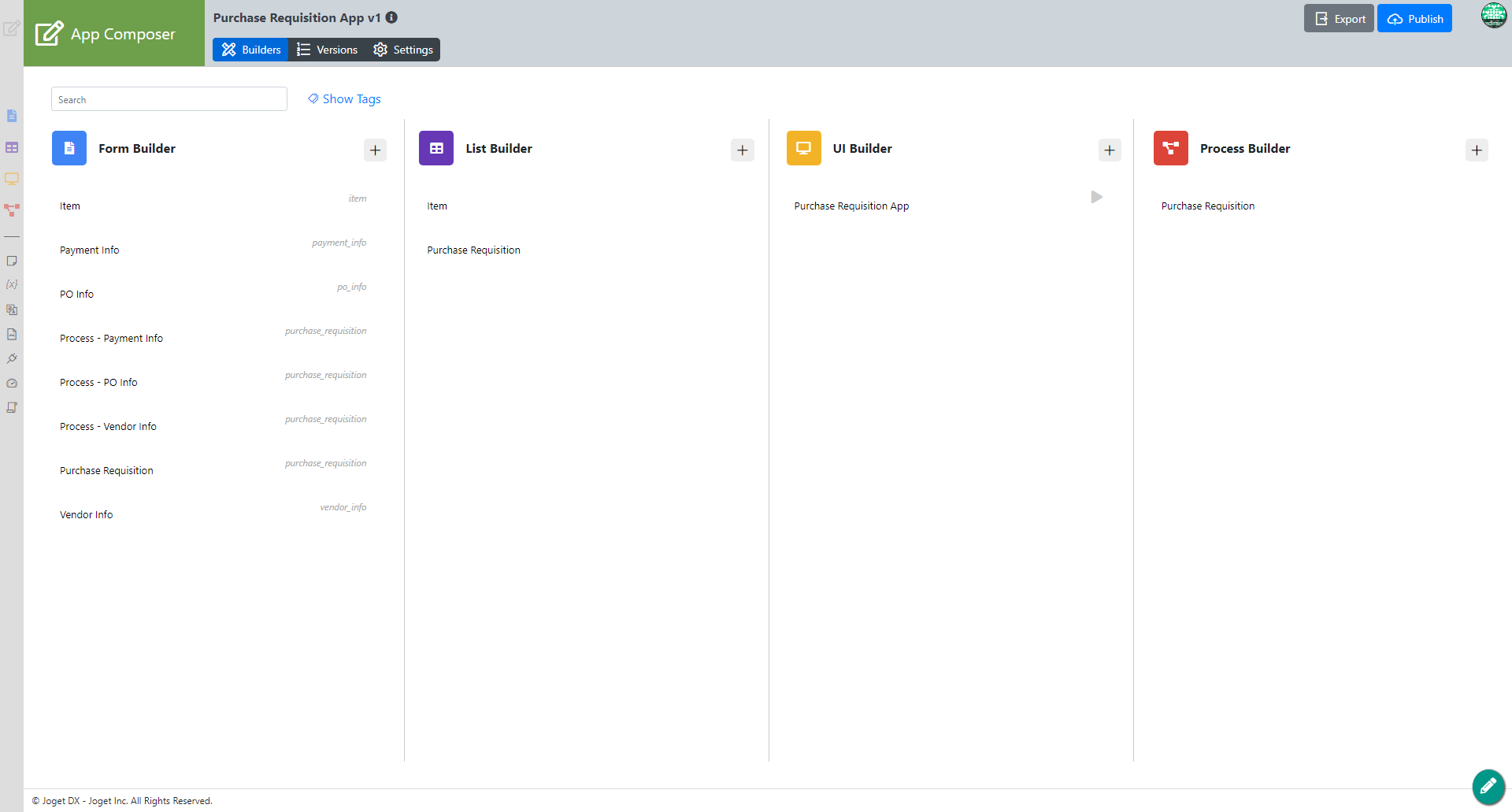
Task: Open the edit pencil icon in sidebar top
Action: [11, 29]
